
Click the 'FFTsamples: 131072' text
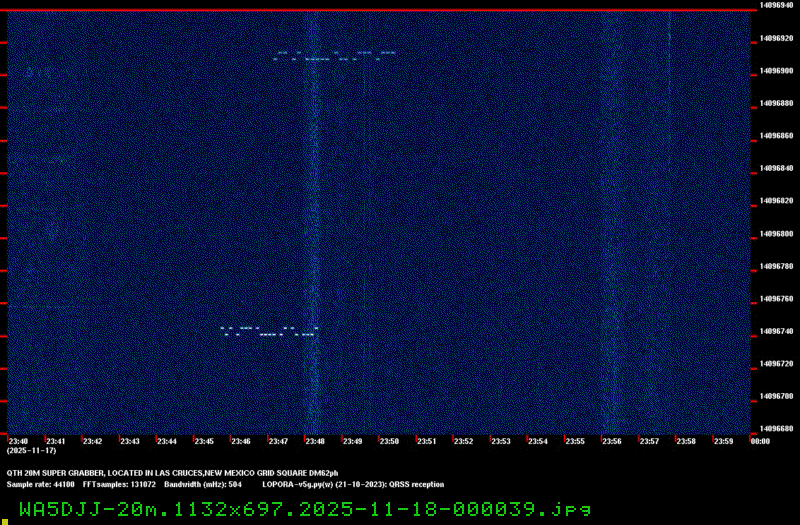pyautogui.click(x=119, y=485)
